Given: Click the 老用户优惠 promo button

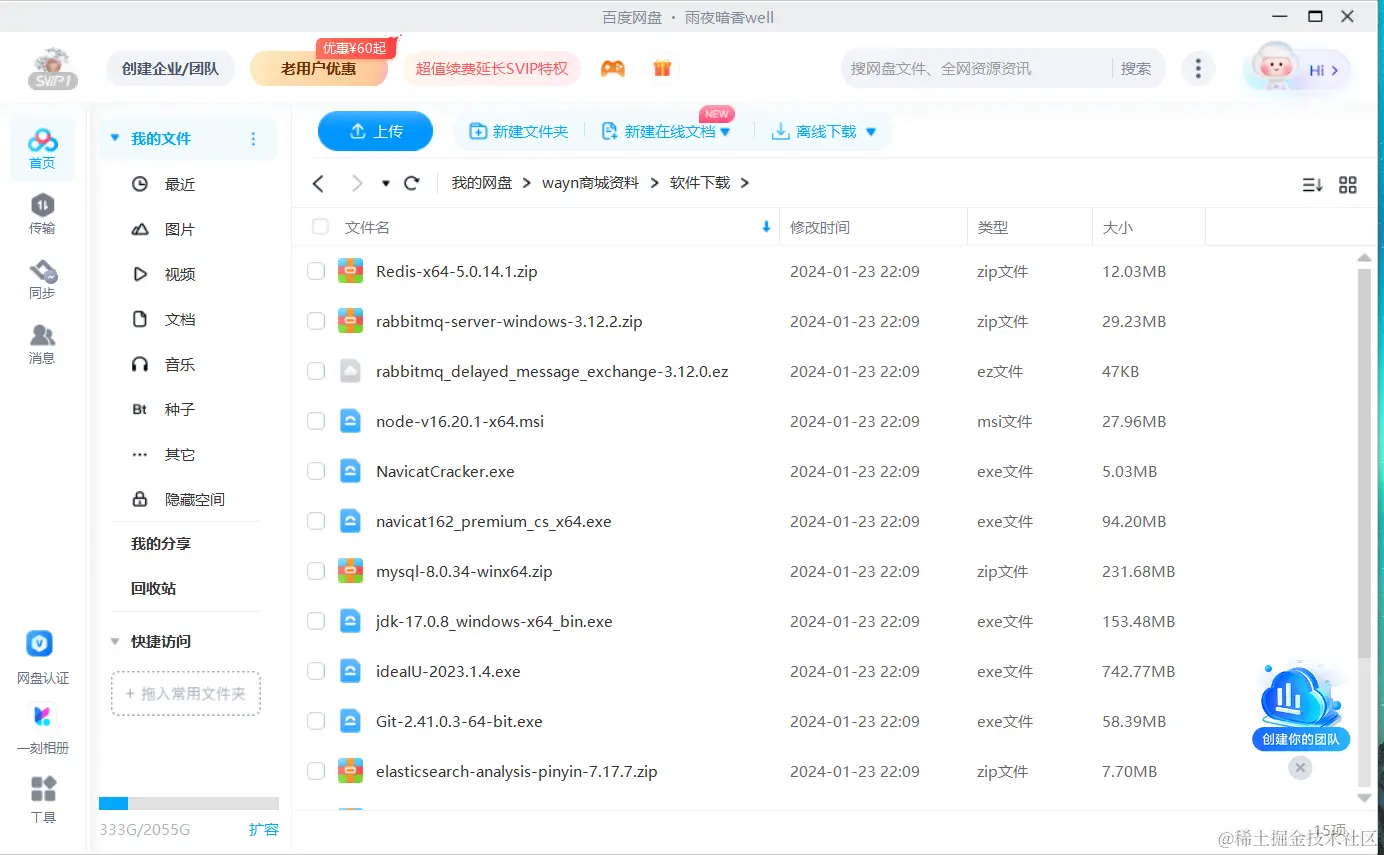Looking at the screenshot, I should (x=318, y=69).
